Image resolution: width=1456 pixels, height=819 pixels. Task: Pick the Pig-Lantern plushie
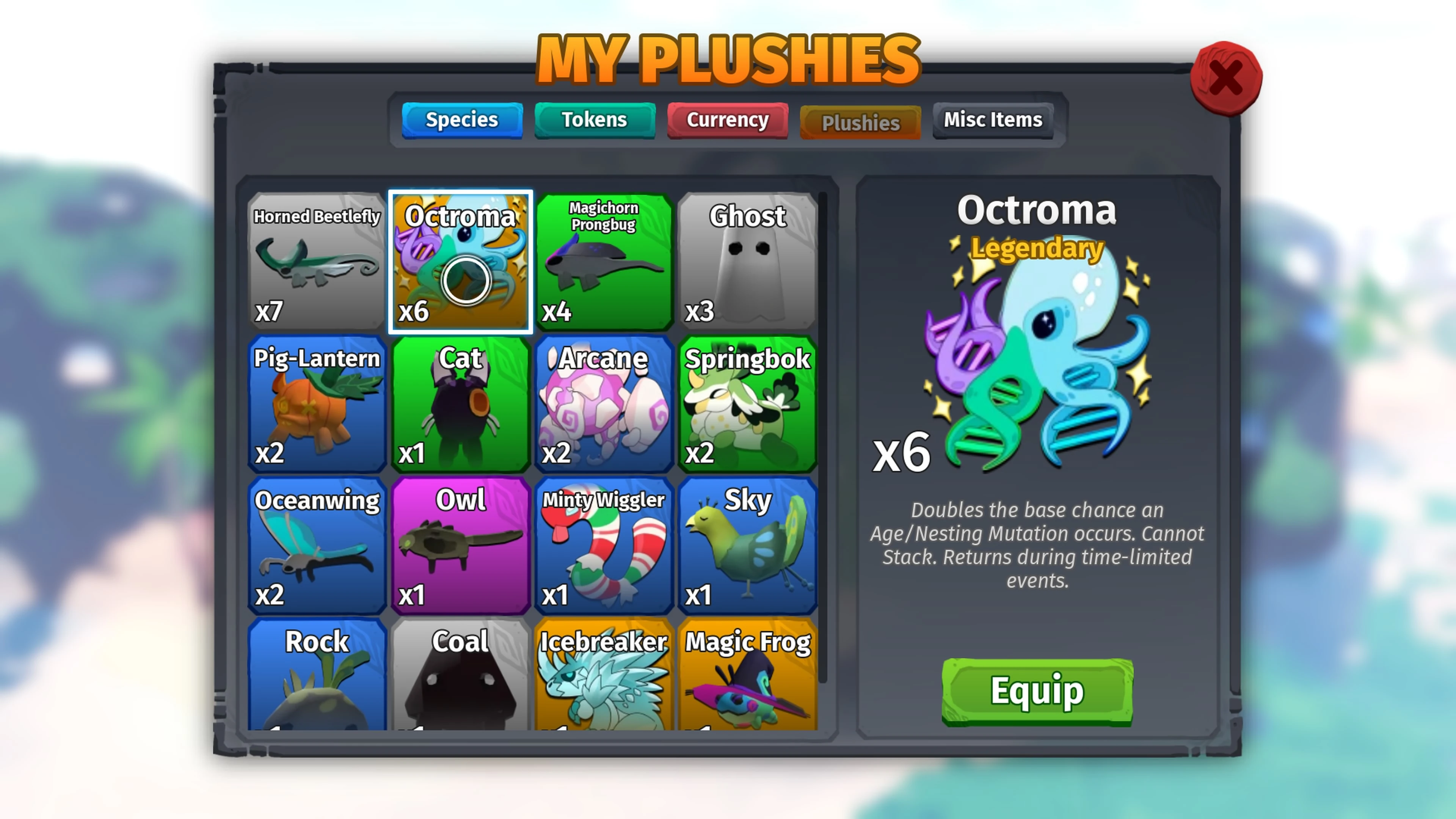tap(317, 404)
